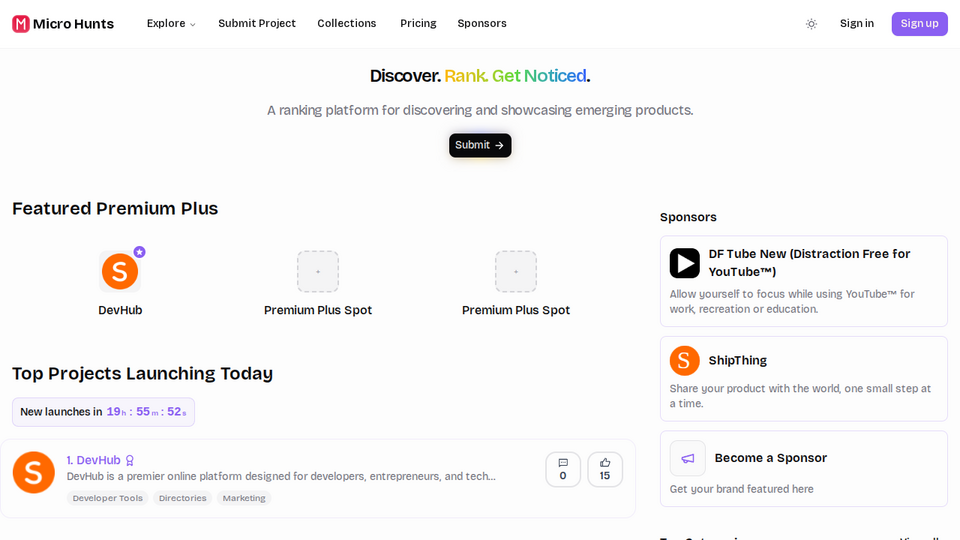Open the Become a Sponsor card title
The height and width of the screenshot is (540, 960).
[x=771, y=458]
